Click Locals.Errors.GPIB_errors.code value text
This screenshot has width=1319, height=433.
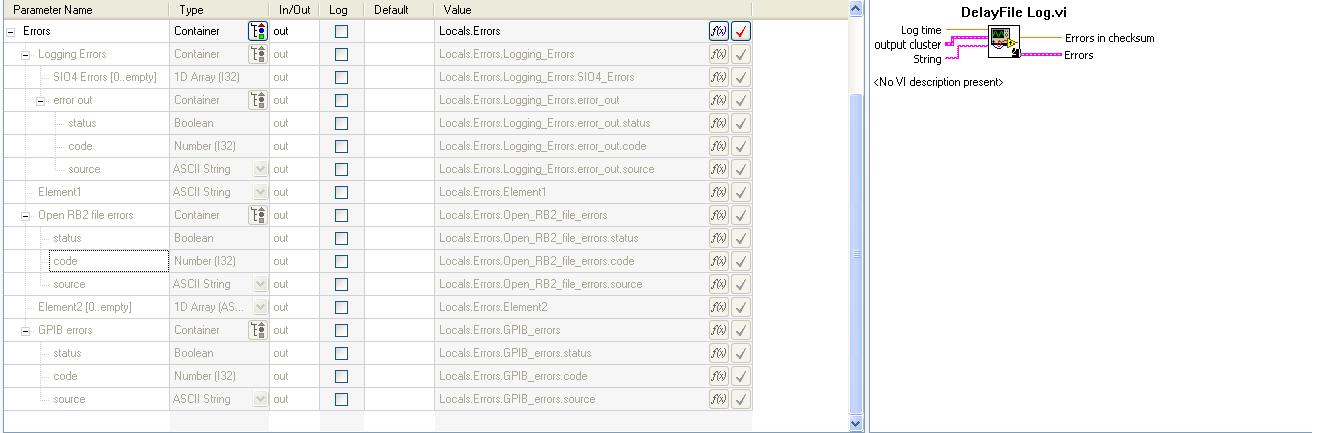(513, 376)
